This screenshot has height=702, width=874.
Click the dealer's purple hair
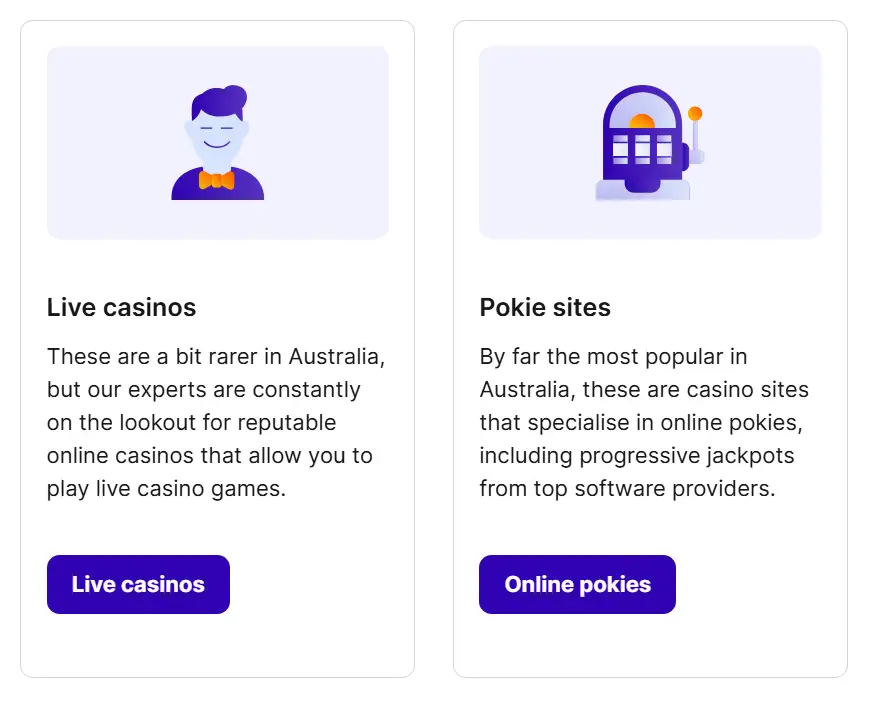click(x=220, y=102)
